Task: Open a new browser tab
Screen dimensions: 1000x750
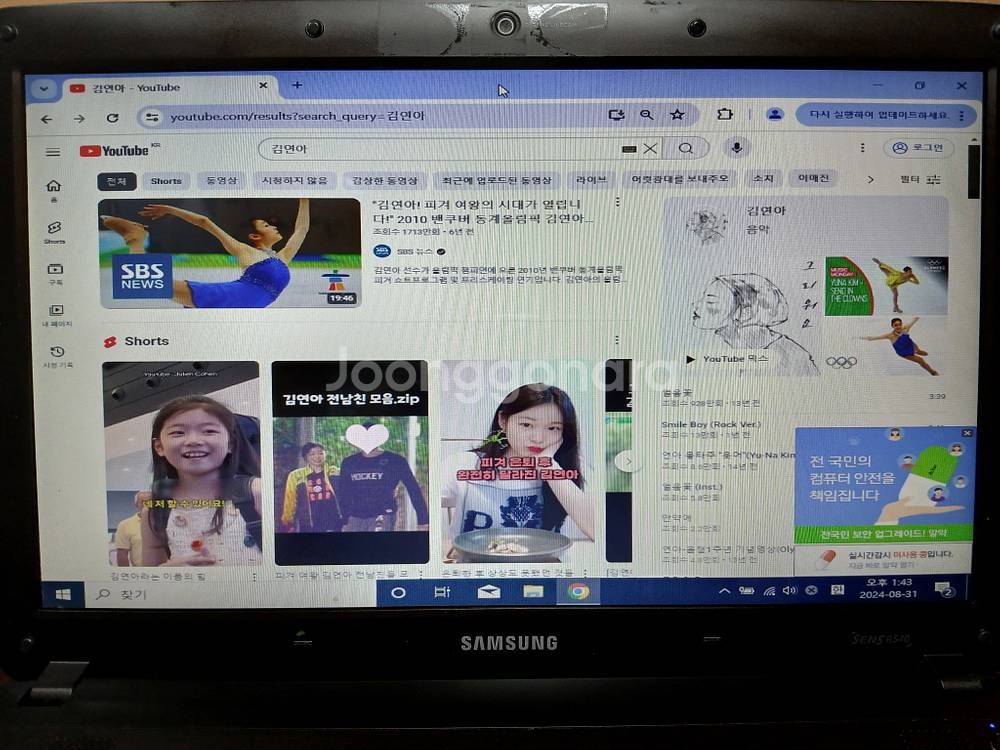Action: coord(297,85)
